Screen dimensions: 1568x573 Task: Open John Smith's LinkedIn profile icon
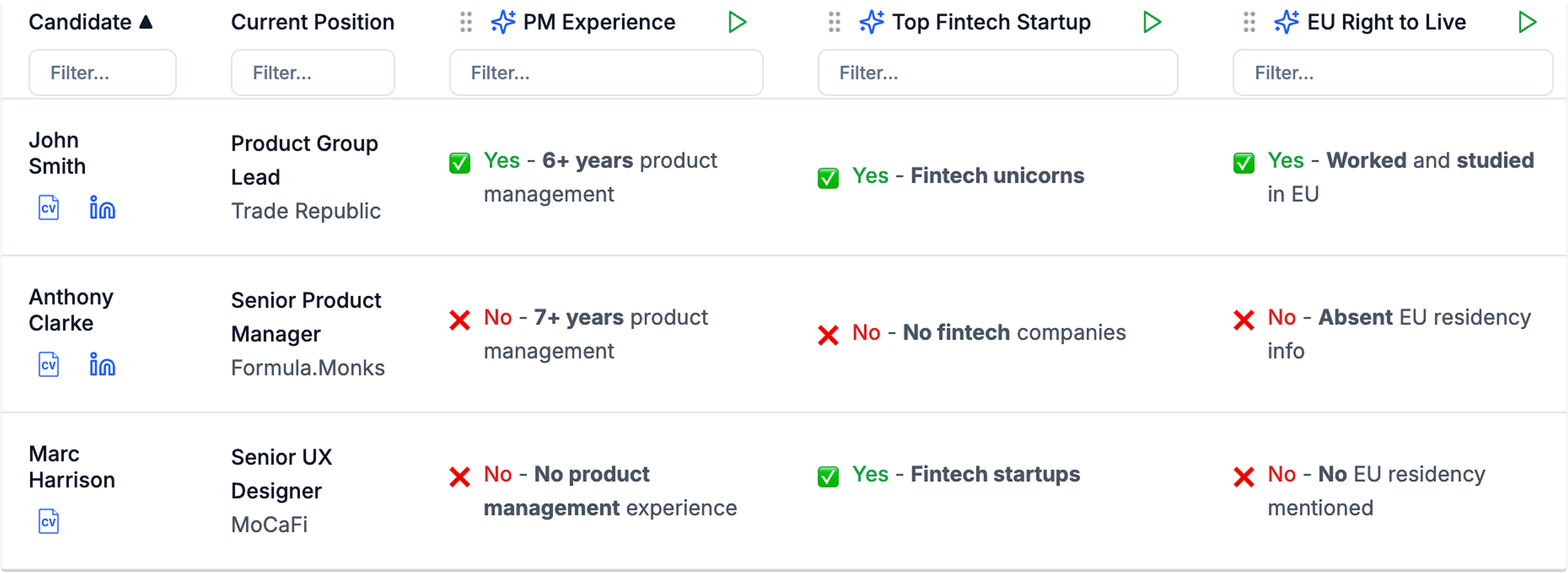coord(102,207)
